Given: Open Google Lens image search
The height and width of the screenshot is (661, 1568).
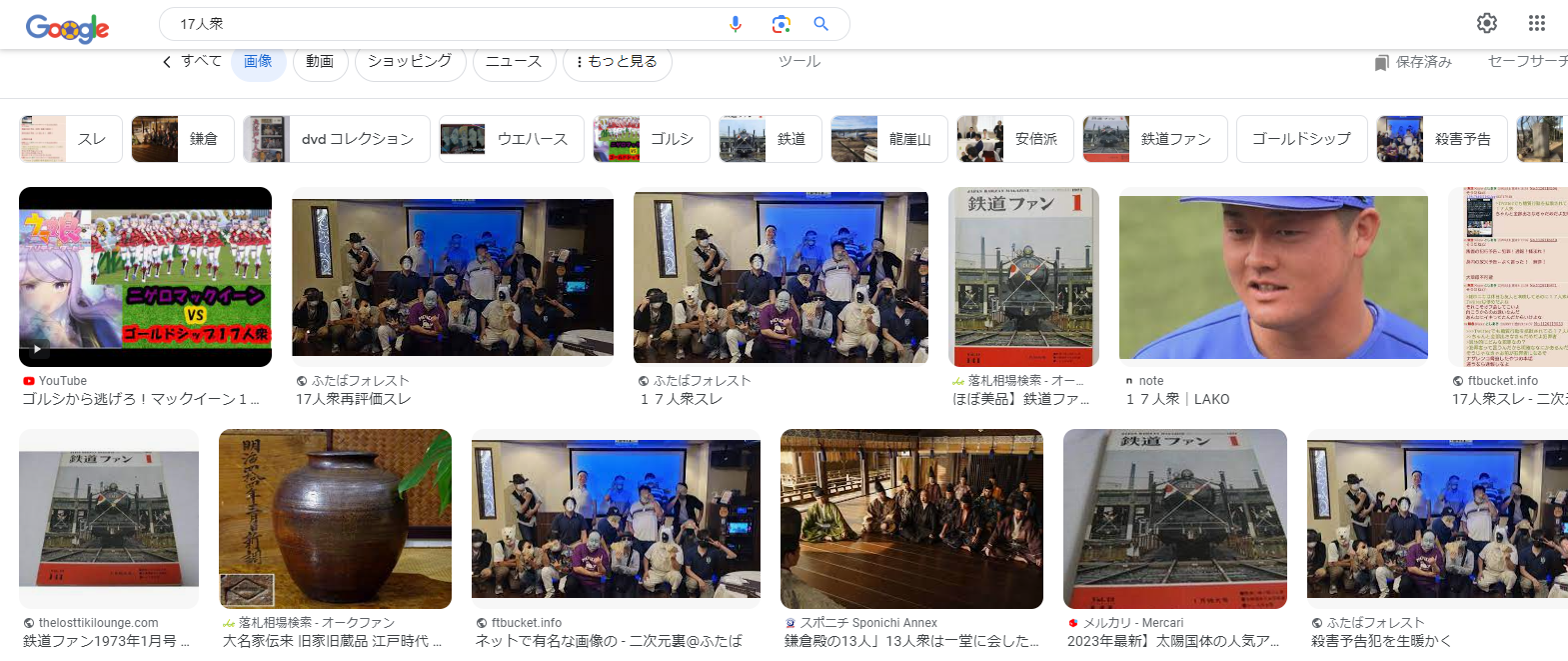Looking at the screenshot, I should tap(782, 24).
